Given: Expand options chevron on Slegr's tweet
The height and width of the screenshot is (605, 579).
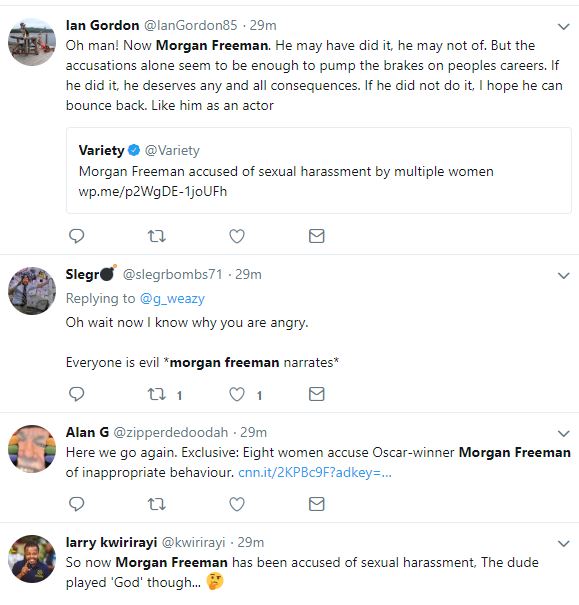Looking at the screenshot, I should (564, 275).
